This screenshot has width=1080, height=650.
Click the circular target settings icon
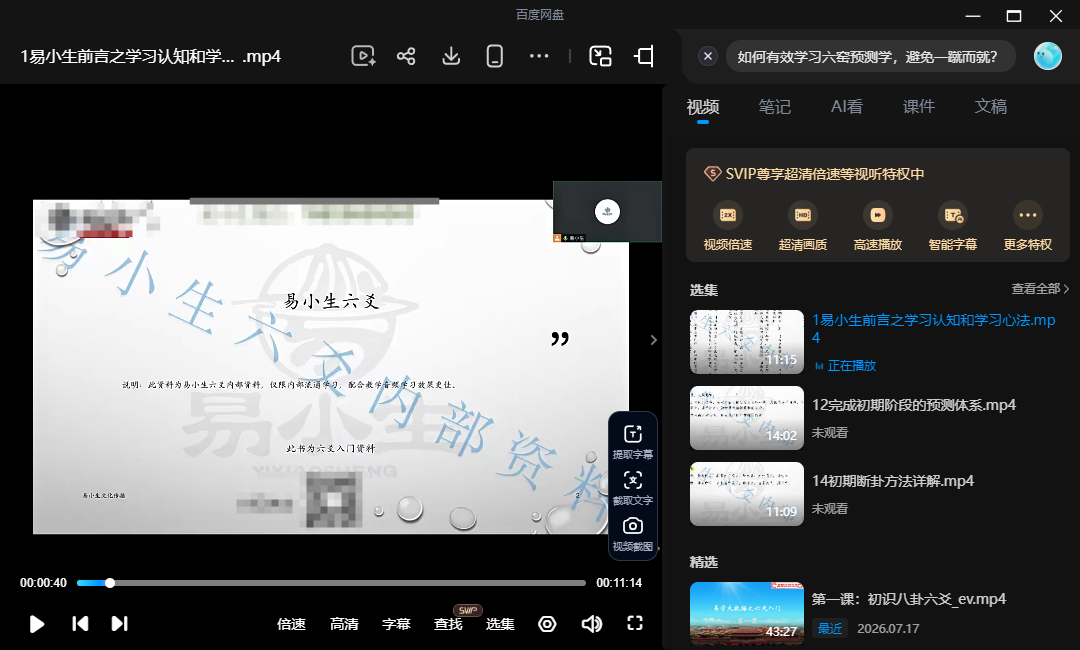547,624
